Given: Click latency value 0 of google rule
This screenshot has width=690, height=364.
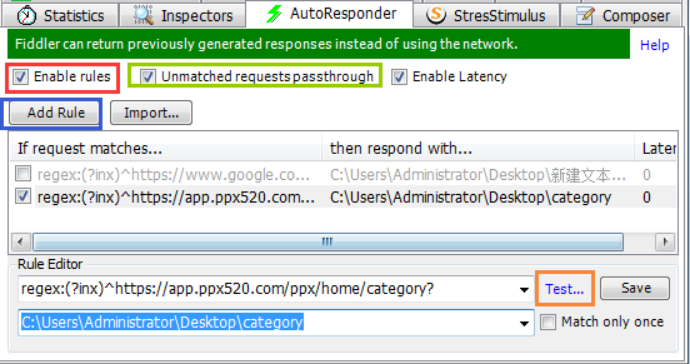Looking at the screenshot, I should [x=646, y=175].
